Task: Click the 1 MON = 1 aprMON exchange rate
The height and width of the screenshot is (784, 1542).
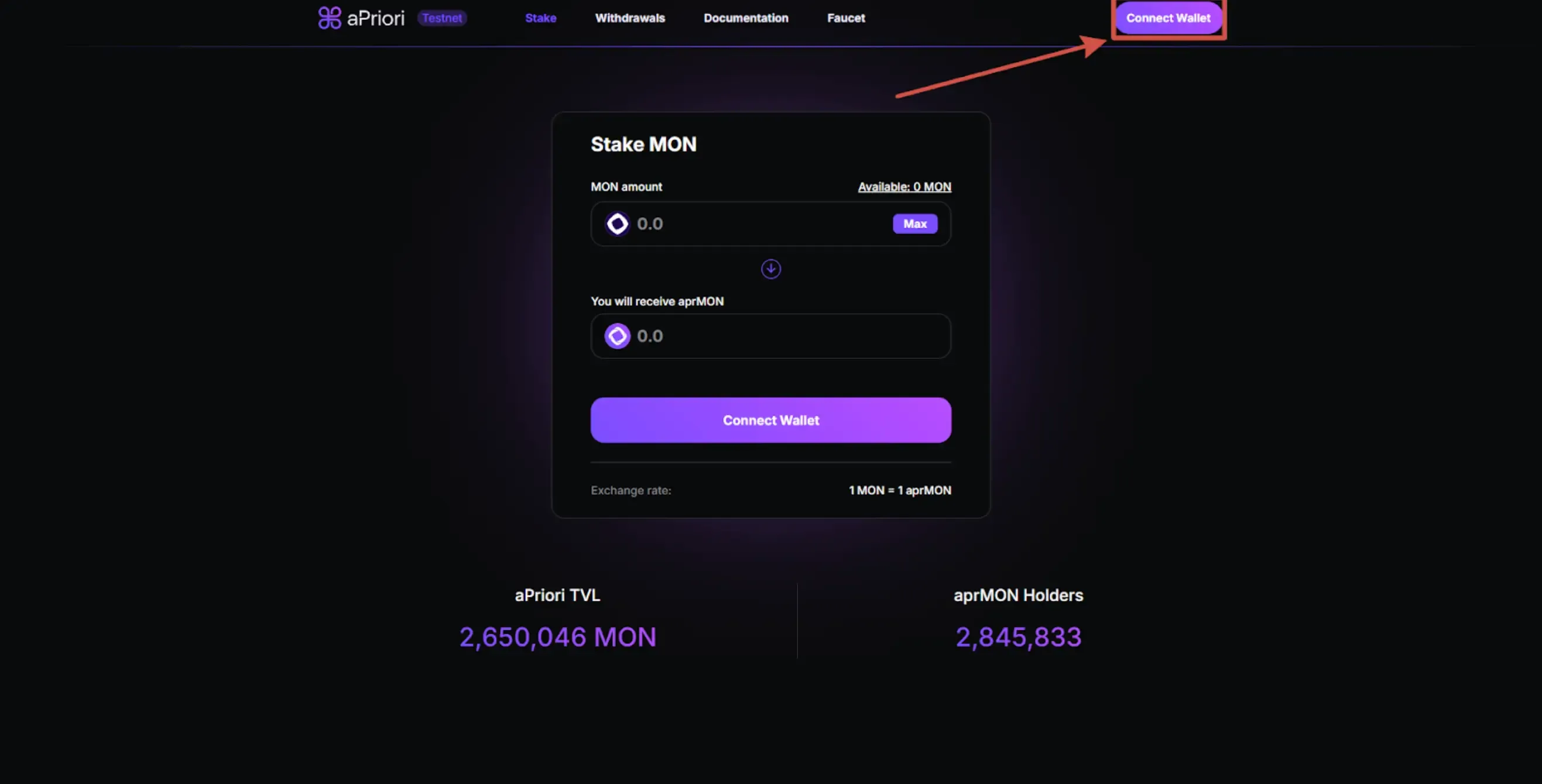Action: (x=899, y=490)
